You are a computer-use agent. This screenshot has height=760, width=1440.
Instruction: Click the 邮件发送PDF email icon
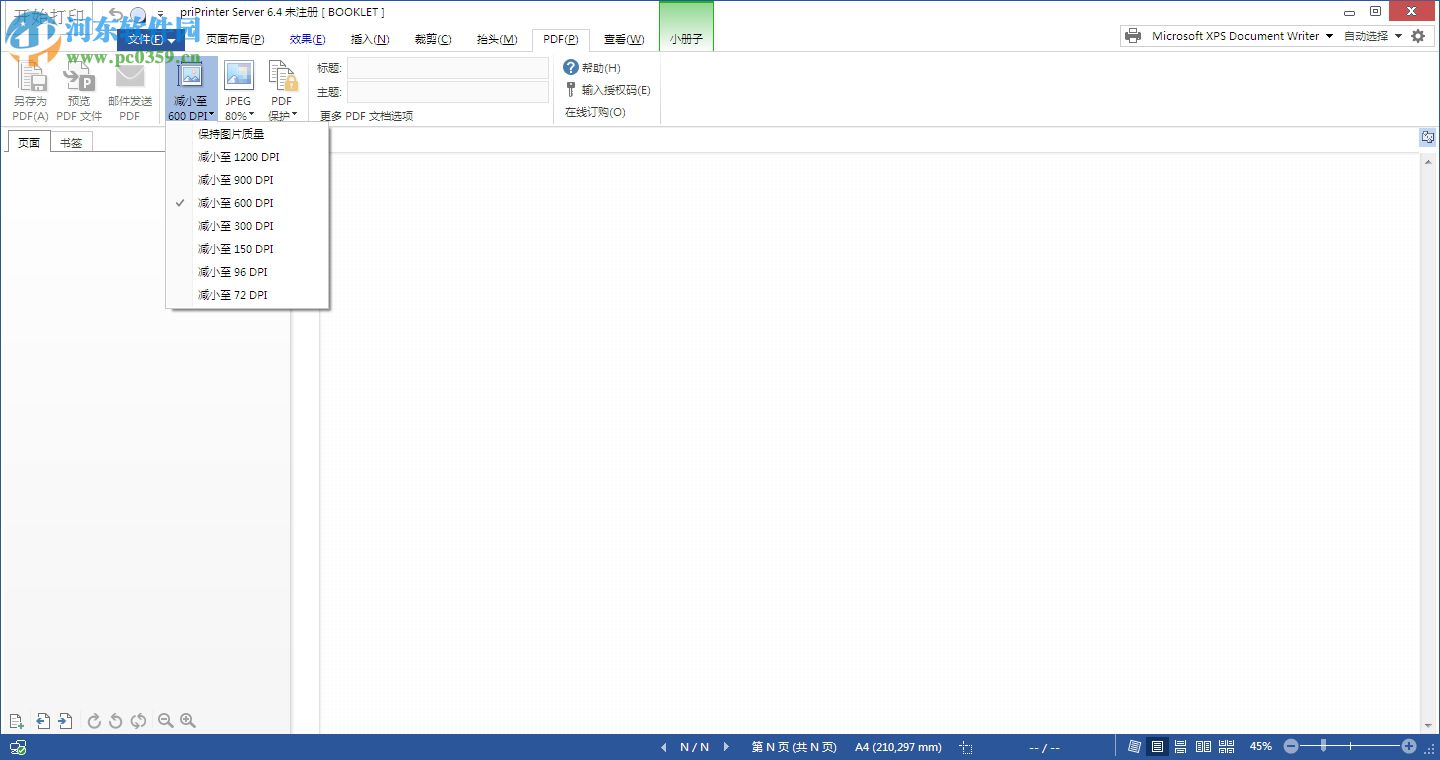point(129,88)
